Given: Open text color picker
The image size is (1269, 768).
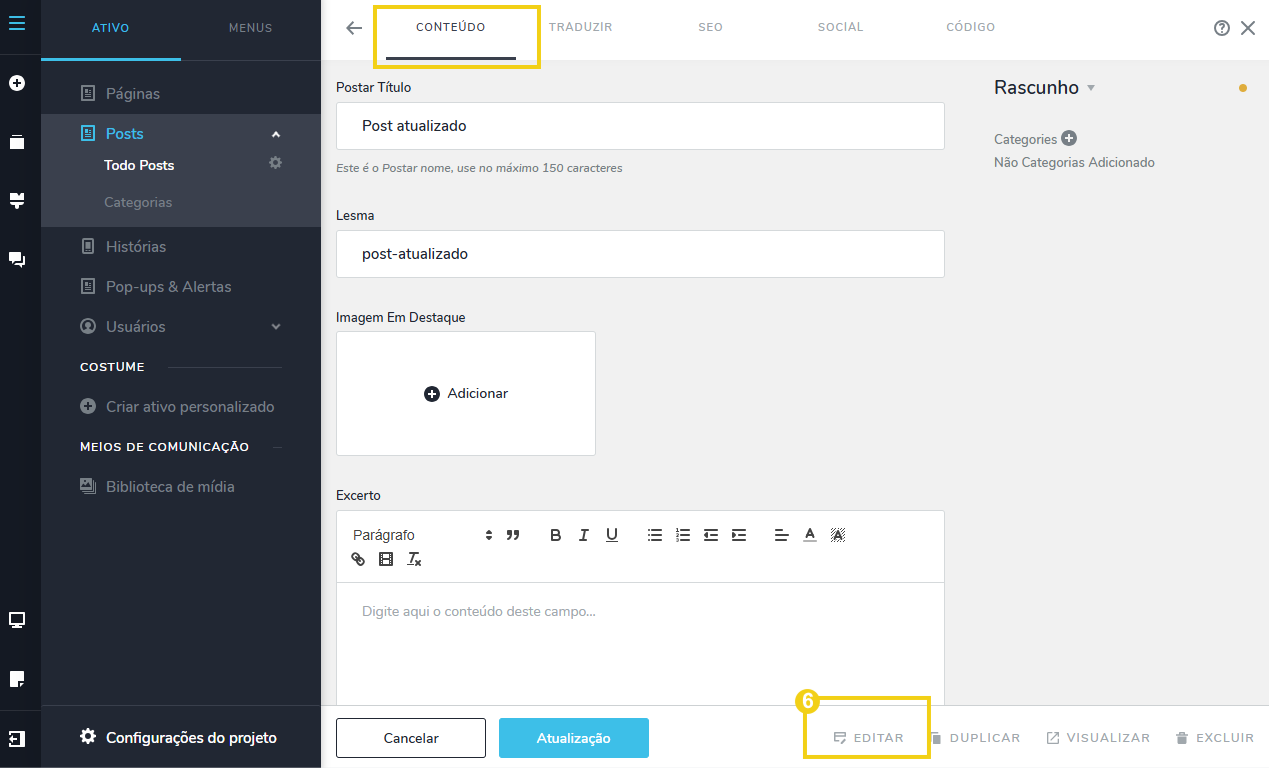Looking at the screenshot, I should (810, 535).
